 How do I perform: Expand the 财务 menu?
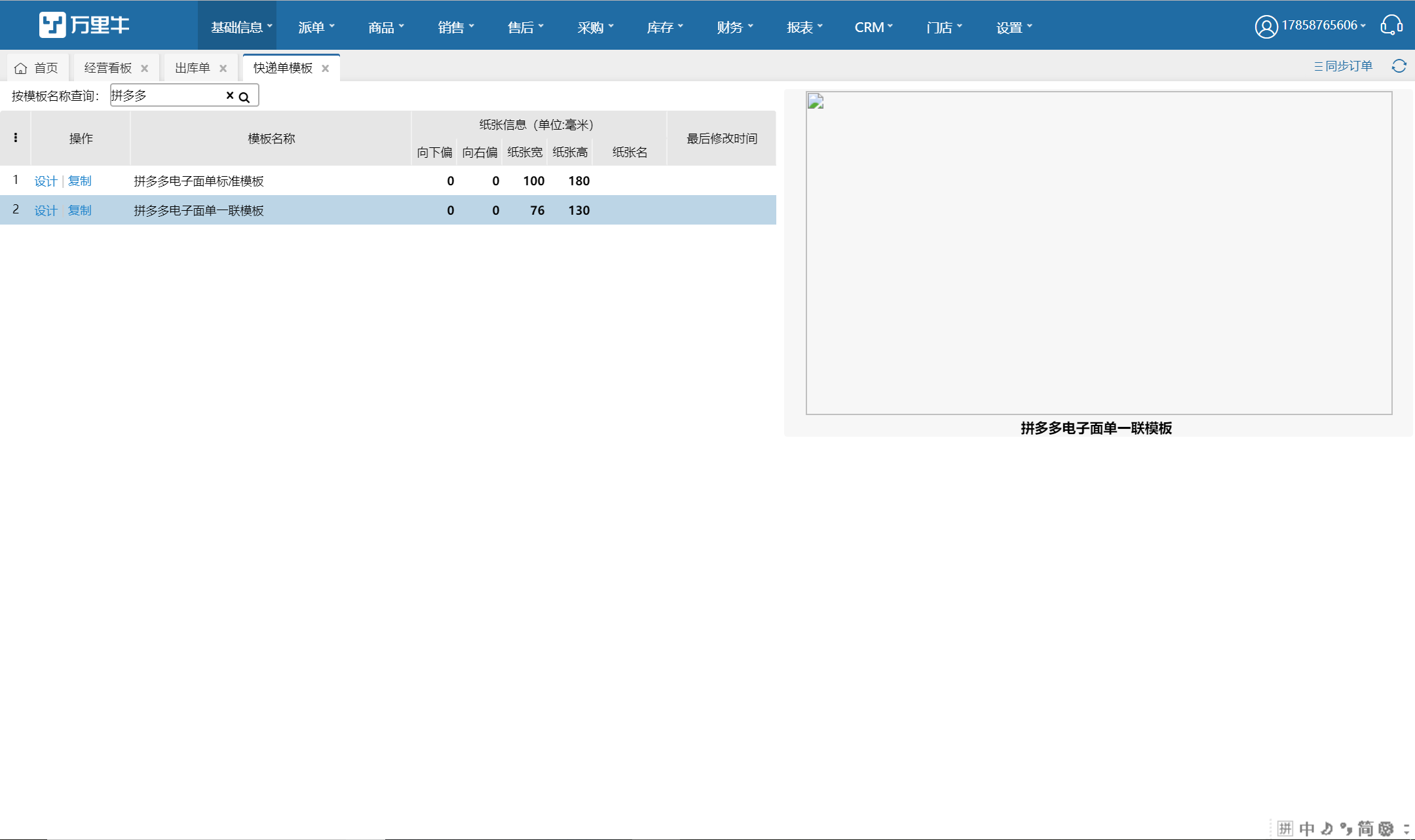pos(735,27)
